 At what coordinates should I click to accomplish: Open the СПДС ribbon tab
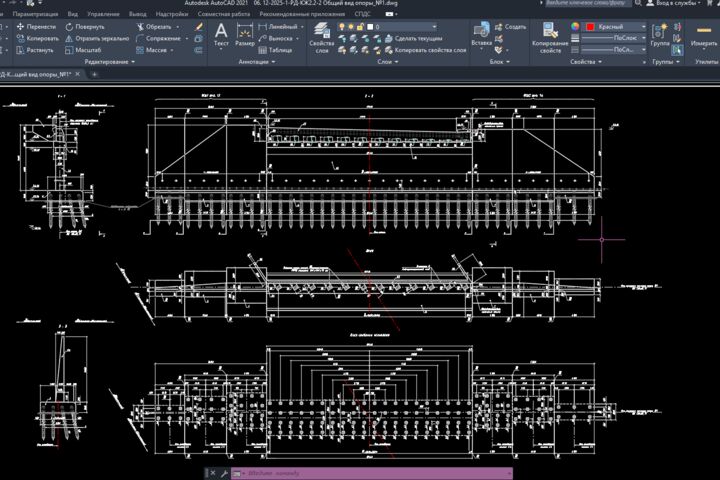(362, 14)
